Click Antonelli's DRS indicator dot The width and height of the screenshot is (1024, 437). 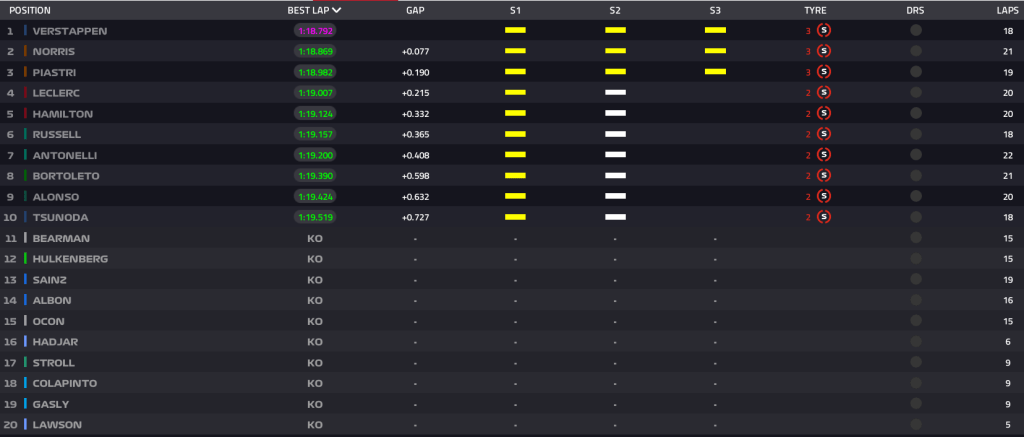pos(916,155)
